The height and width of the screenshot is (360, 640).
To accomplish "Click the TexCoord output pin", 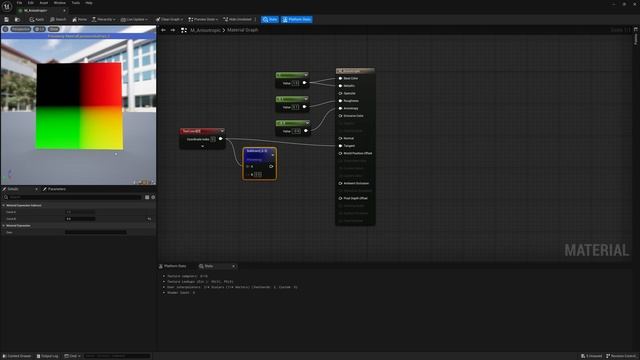I will (220, 139).
